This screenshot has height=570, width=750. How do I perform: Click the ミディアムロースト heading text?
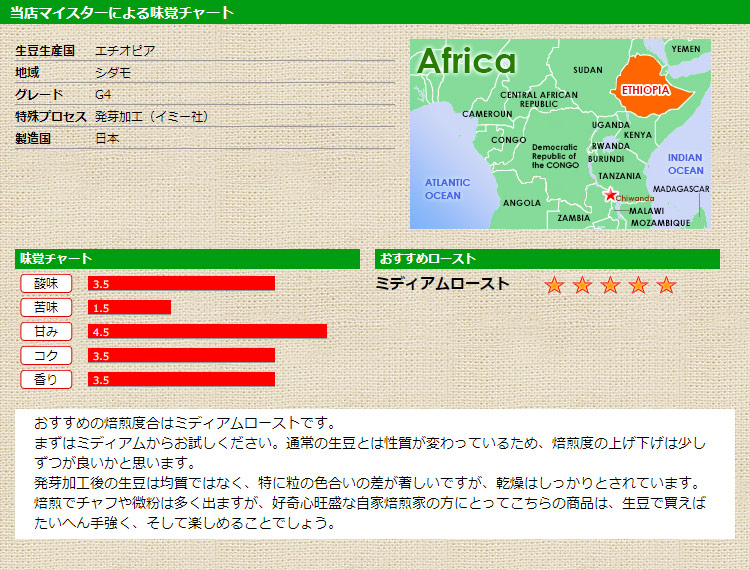[x=442, y=284]
